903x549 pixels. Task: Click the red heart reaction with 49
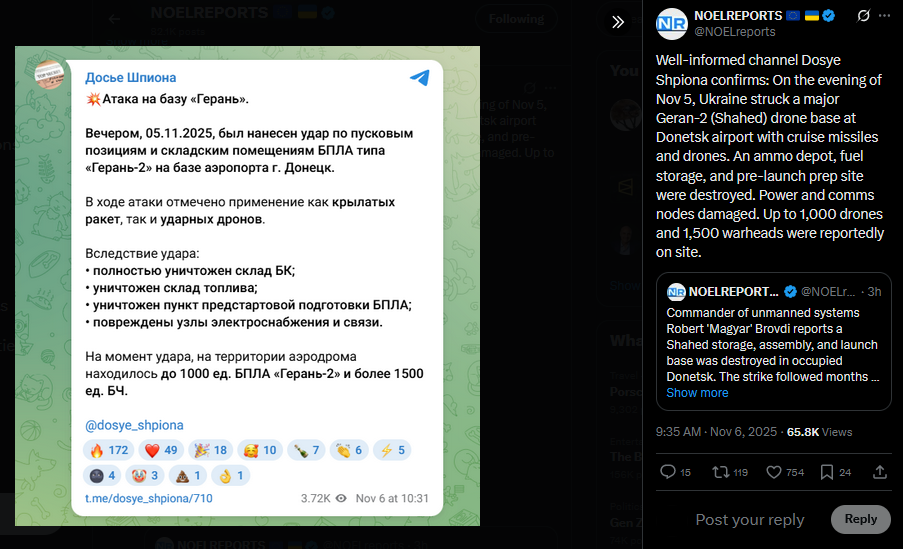click(x=161, y=450)
